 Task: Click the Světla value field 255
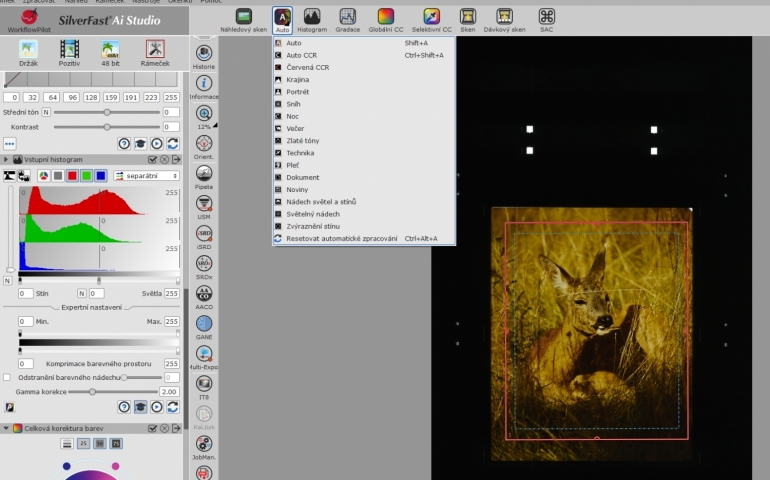171,293
